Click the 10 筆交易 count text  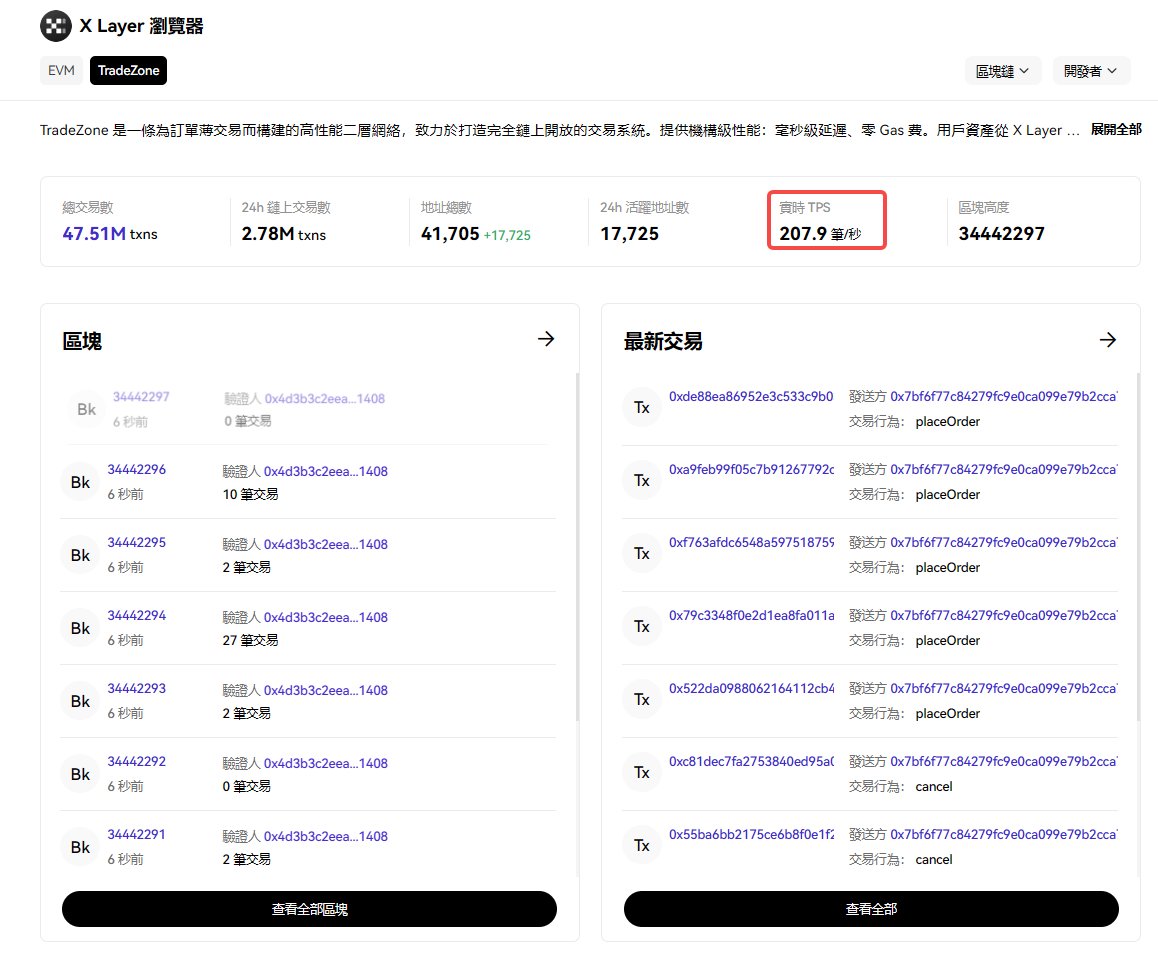(250, 494)
